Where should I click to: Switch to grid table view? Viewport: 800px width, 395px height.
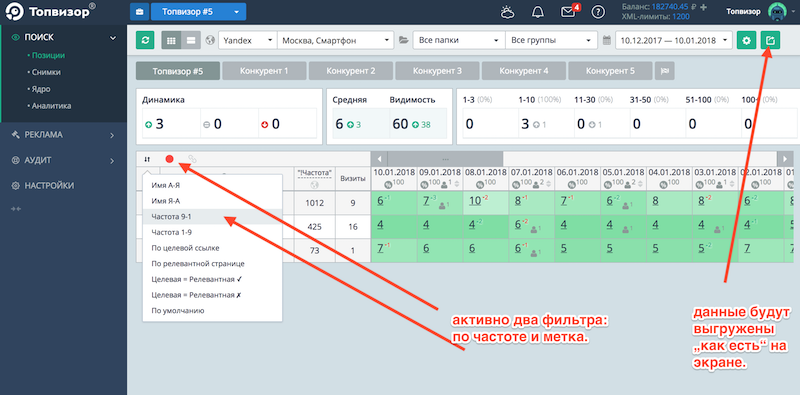171,40
